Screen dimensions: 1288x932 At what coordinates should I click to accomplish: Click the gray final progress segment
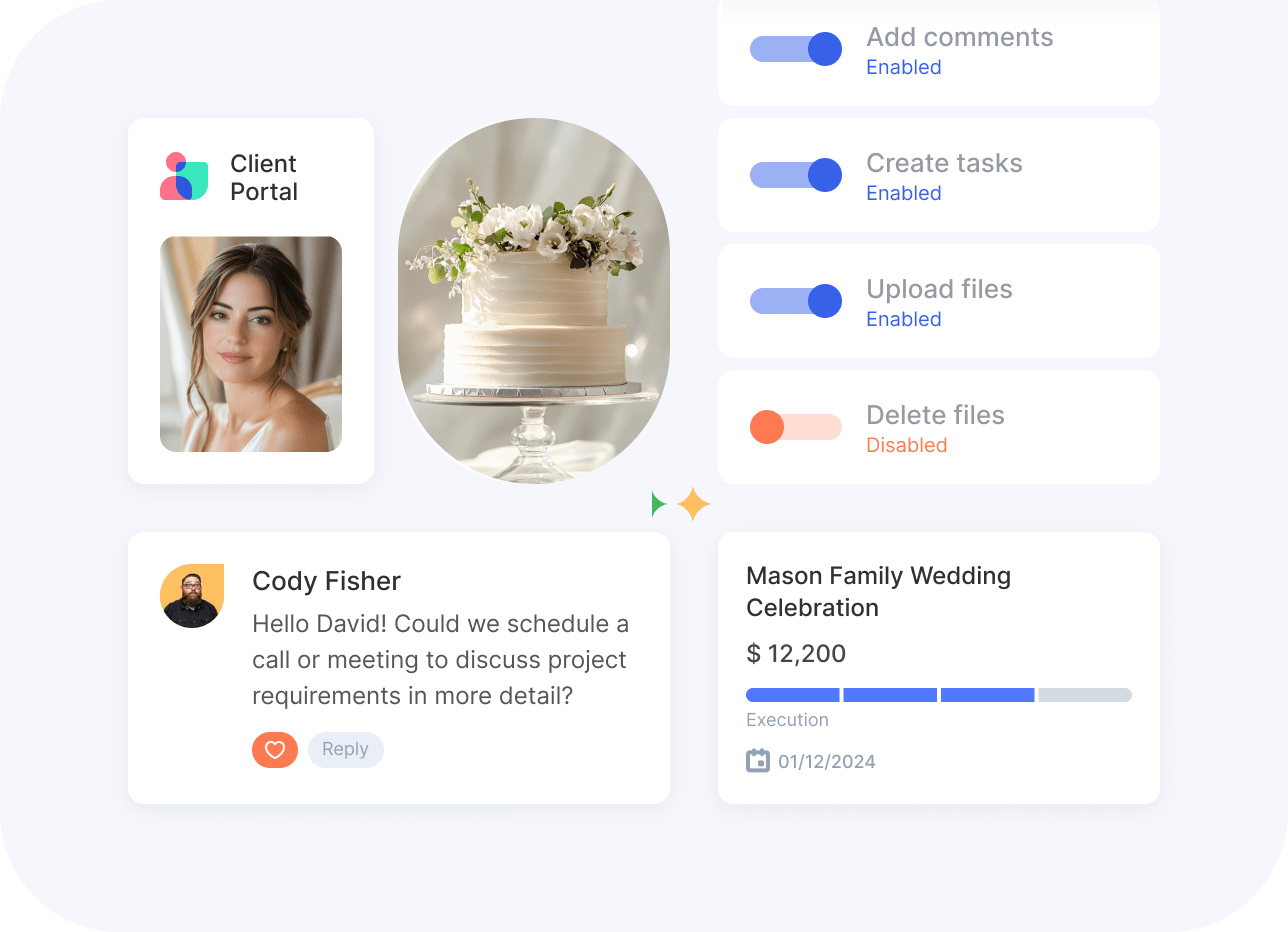[1085, 695]
